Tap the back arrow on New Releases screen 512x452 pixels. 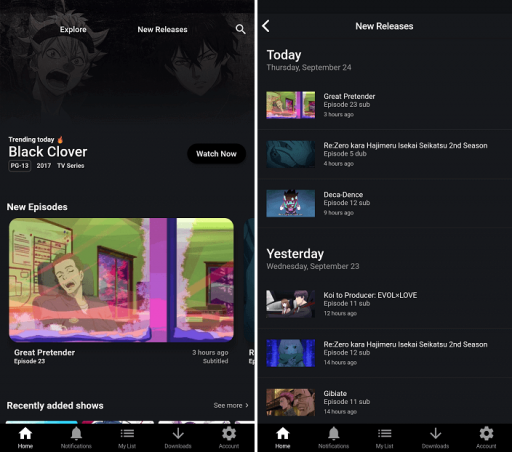click(266, 26)
